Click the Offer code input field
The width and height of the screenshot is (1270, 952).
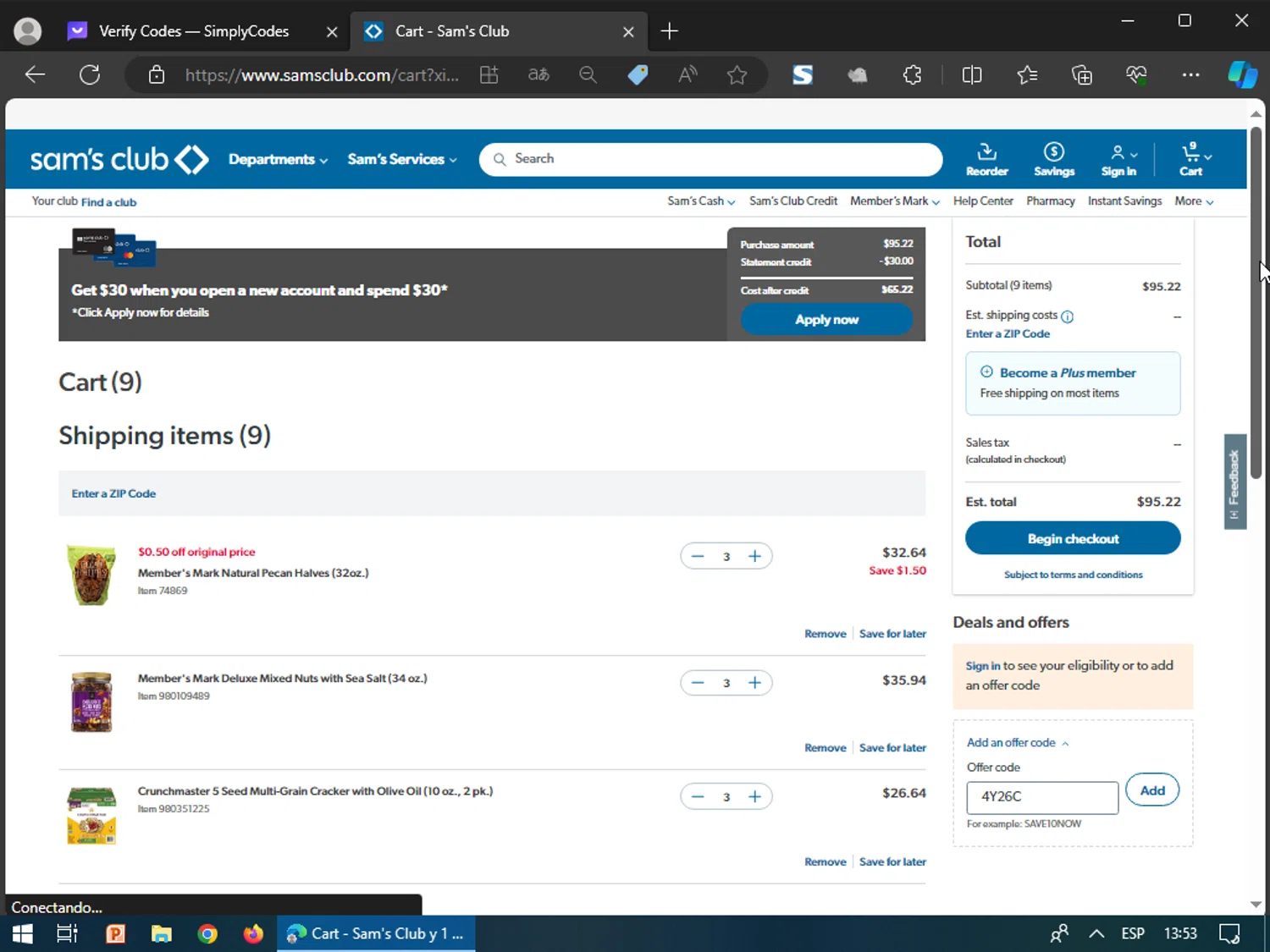pos(1042,797)
